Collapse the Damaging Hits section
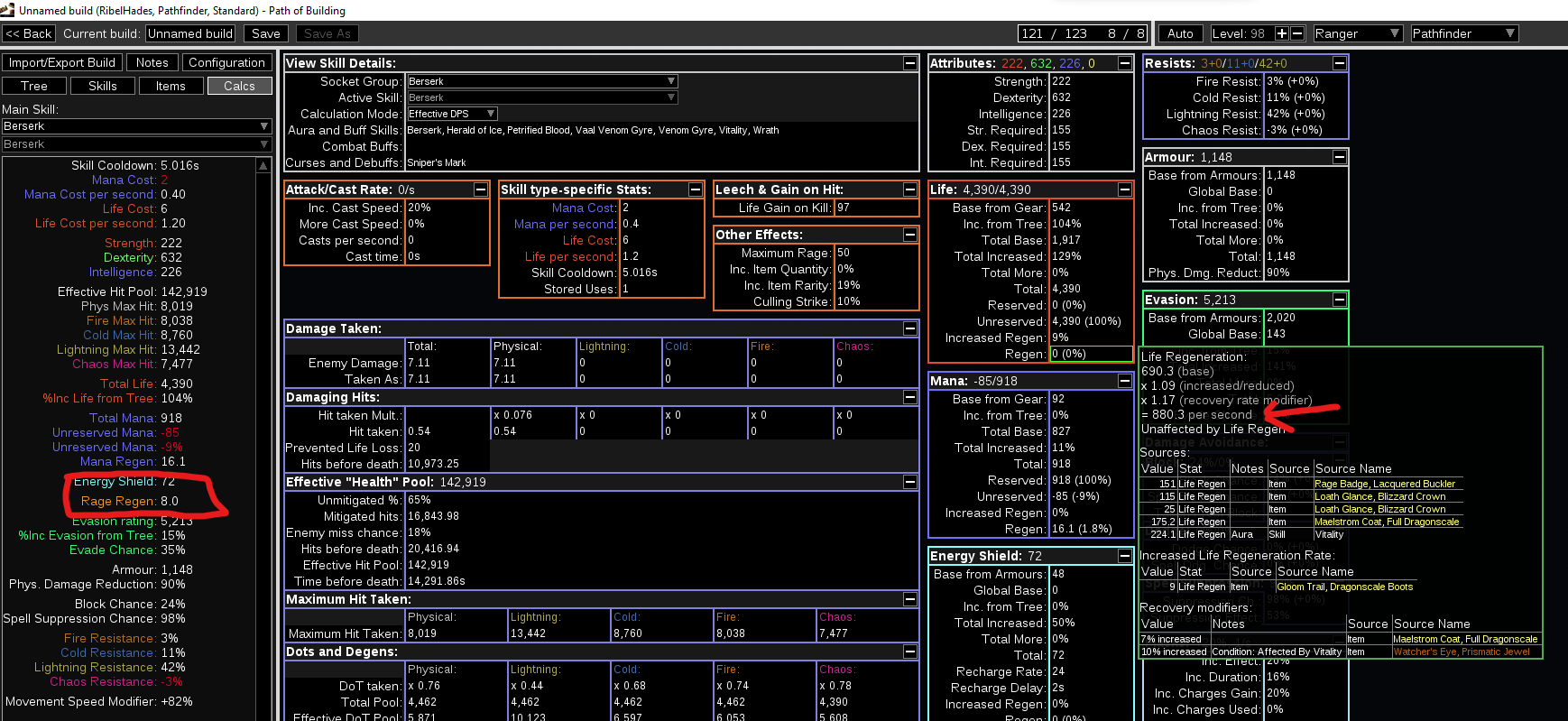The width and height of the screenshot is (1568, 721). [909, 397]
